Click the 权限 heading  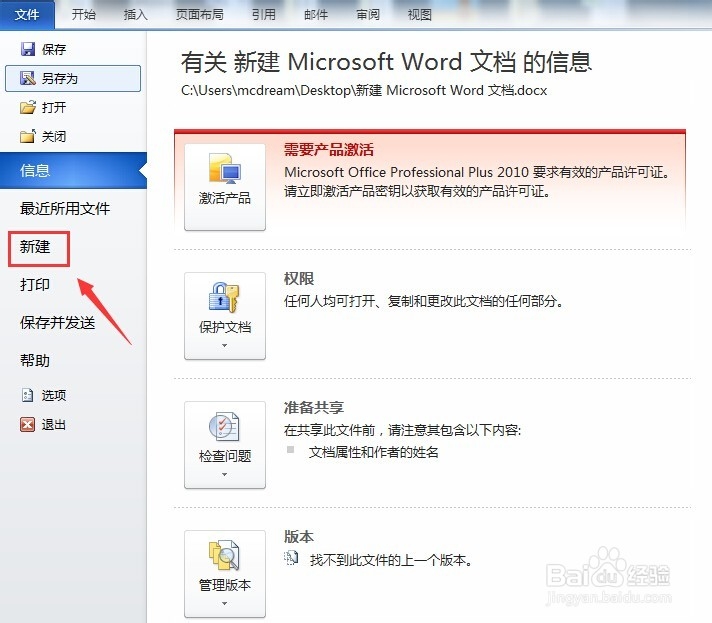pyautogui.click(x=299, y=278)
